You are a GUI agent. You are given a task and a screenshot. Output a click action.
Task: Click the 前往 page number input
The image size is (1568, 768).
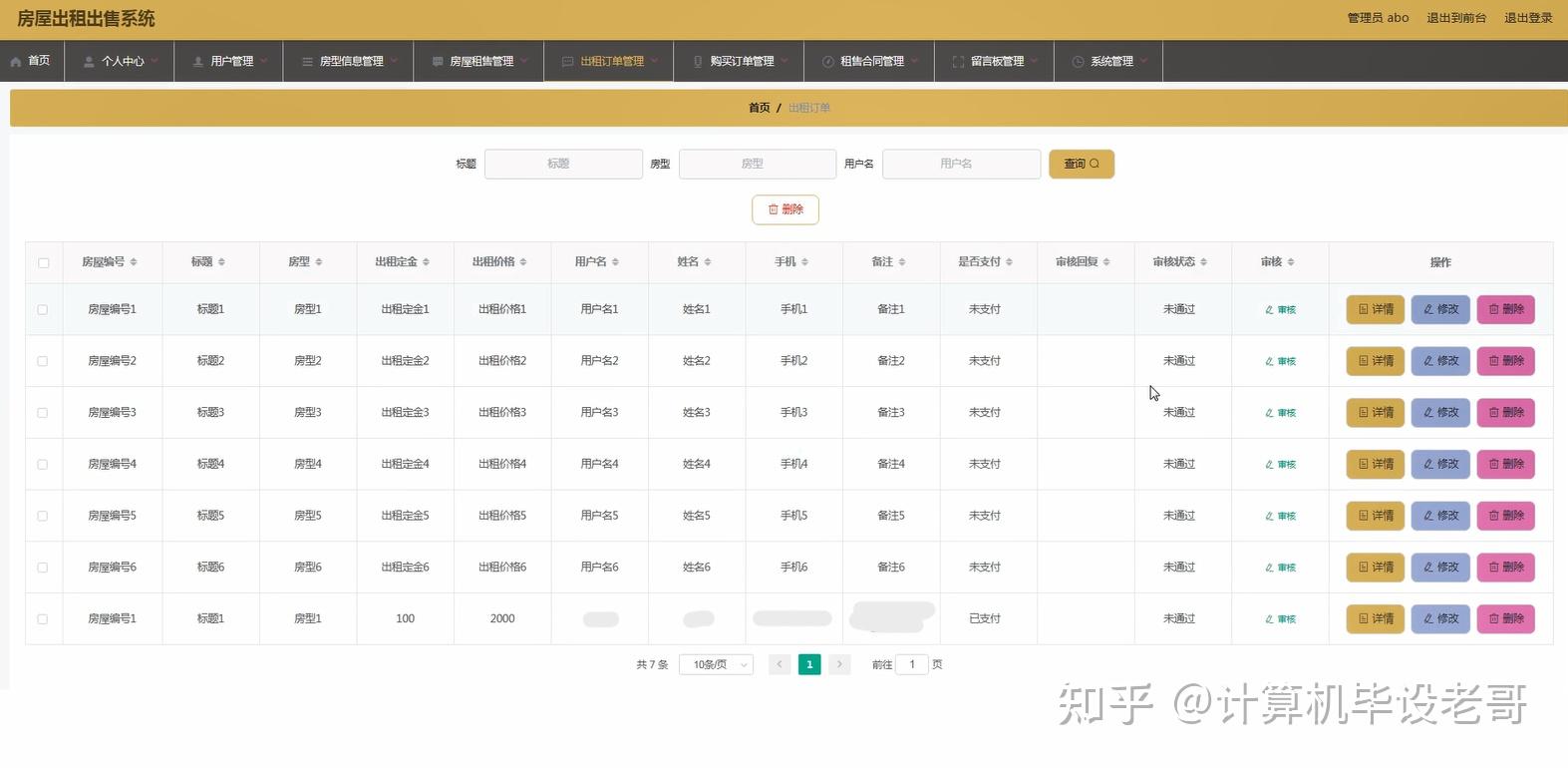[x=912, y=664]
